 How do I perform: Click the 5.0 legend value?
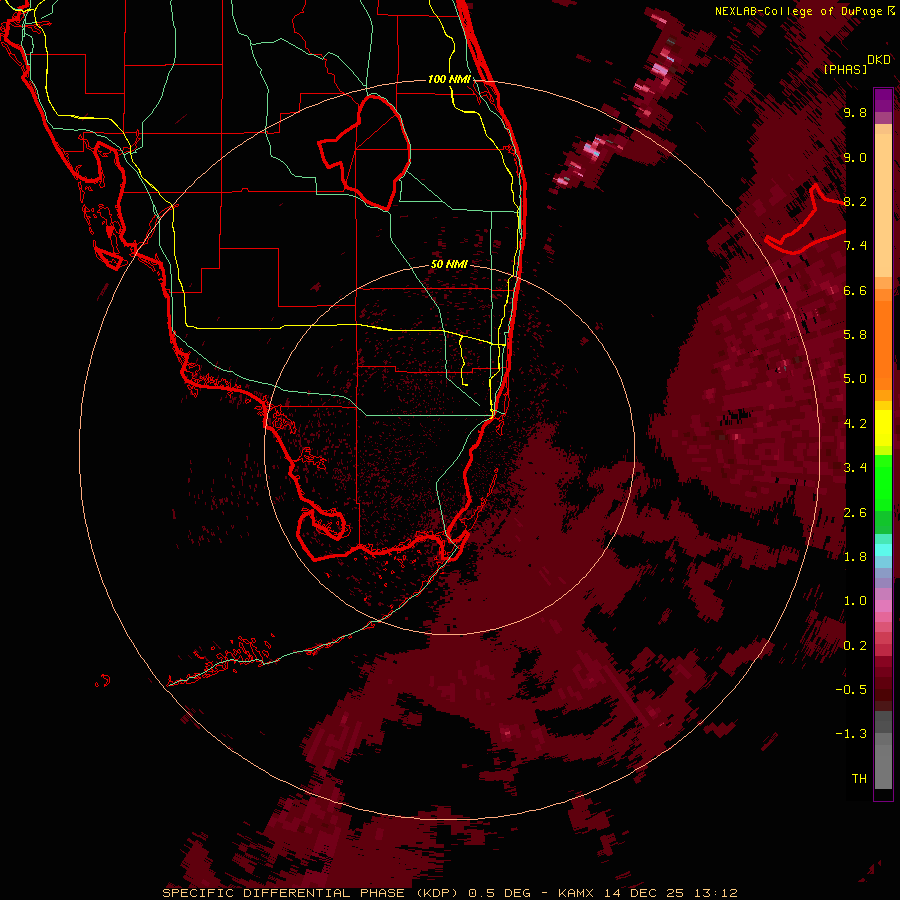(855, 379)
